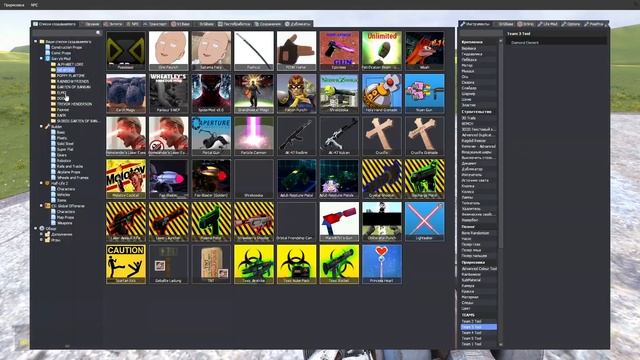Collapse the Builder tree node
This screenshot has width=640, height=360.
click(41, 127)
